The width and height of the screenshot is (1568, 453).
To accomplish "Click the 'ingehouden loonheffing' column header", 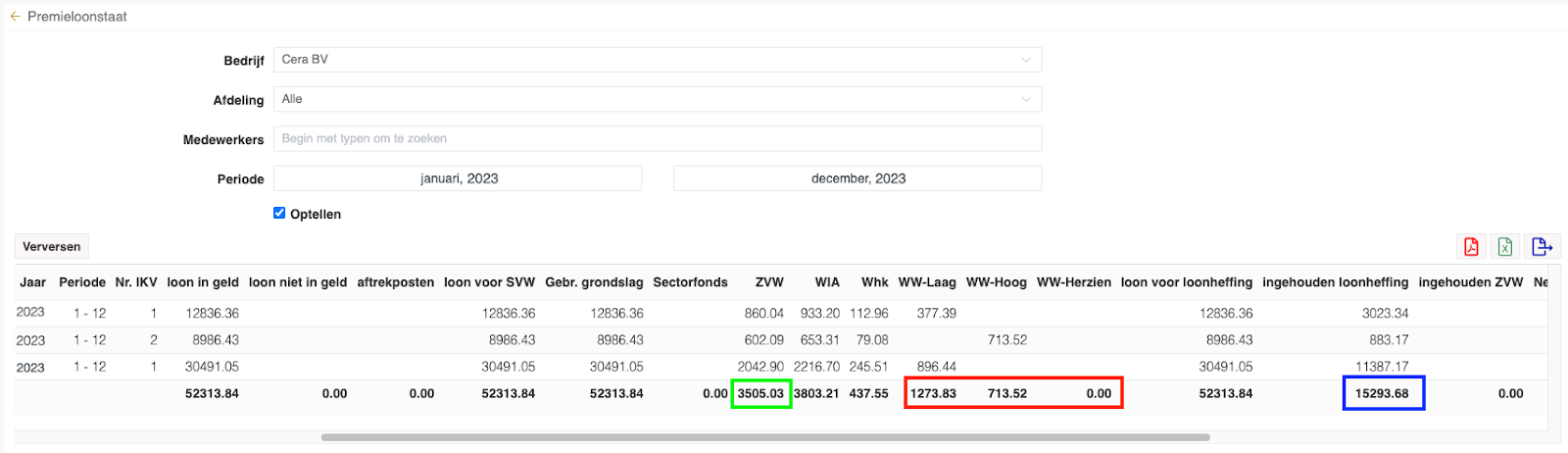I will [x=1335, y=282].
